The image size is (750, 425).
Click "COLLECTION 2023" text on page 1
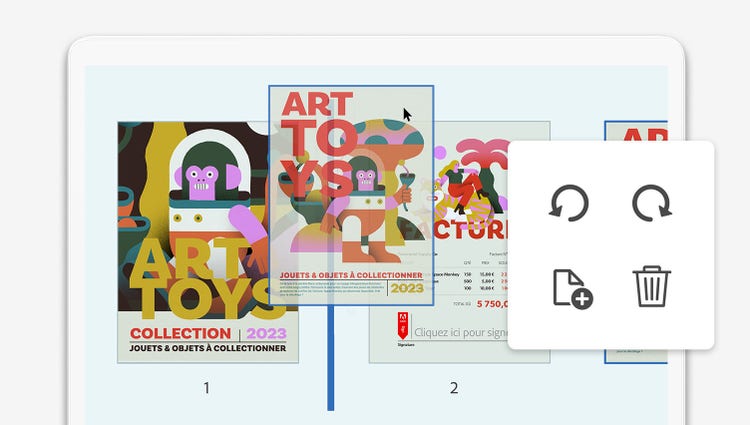click(x=208, y=333)
